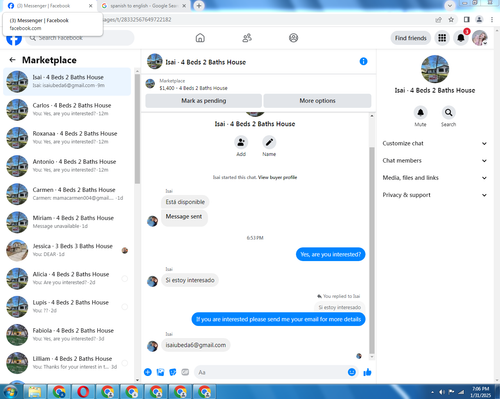Click the Si estoy interesado message from Isai
Screen dimensions: 500x399
[190, 280]
